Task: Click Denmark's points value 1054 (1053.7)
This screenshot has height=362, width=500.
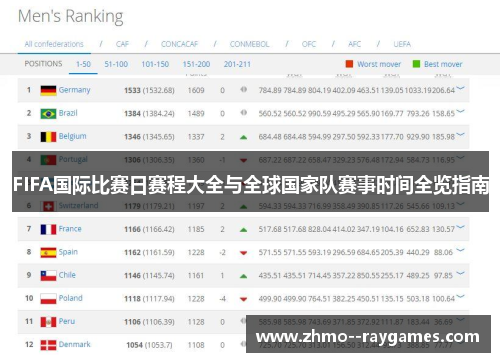Action: click(x=149, y=345)
